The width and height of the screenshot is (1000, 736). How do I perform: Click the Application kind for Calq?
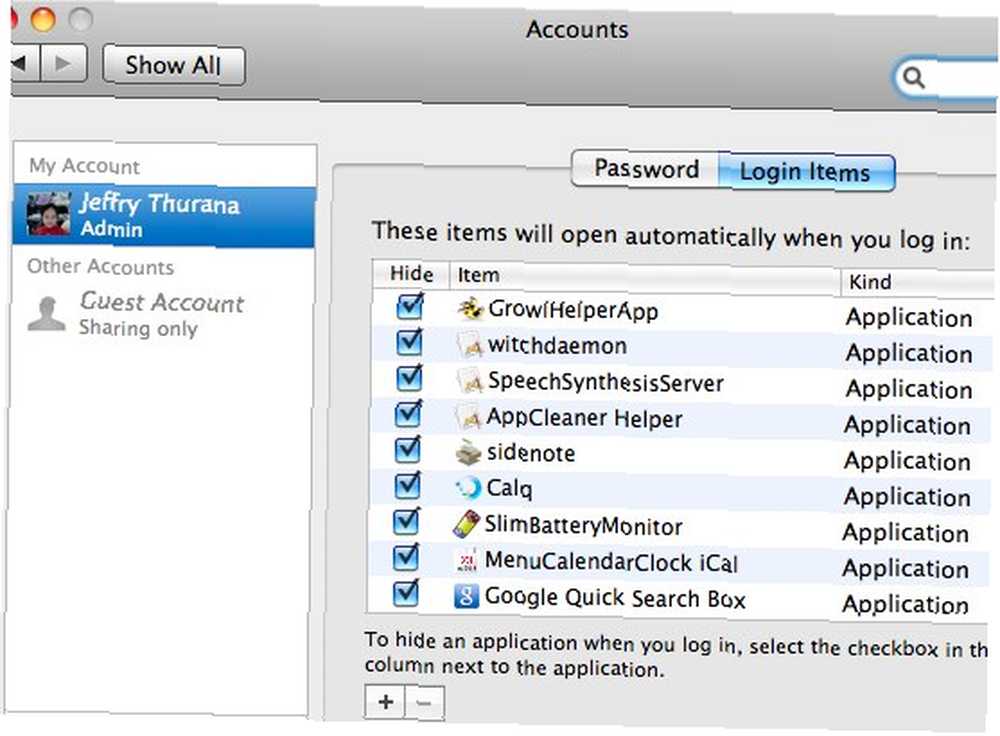(x=907, y=497)
